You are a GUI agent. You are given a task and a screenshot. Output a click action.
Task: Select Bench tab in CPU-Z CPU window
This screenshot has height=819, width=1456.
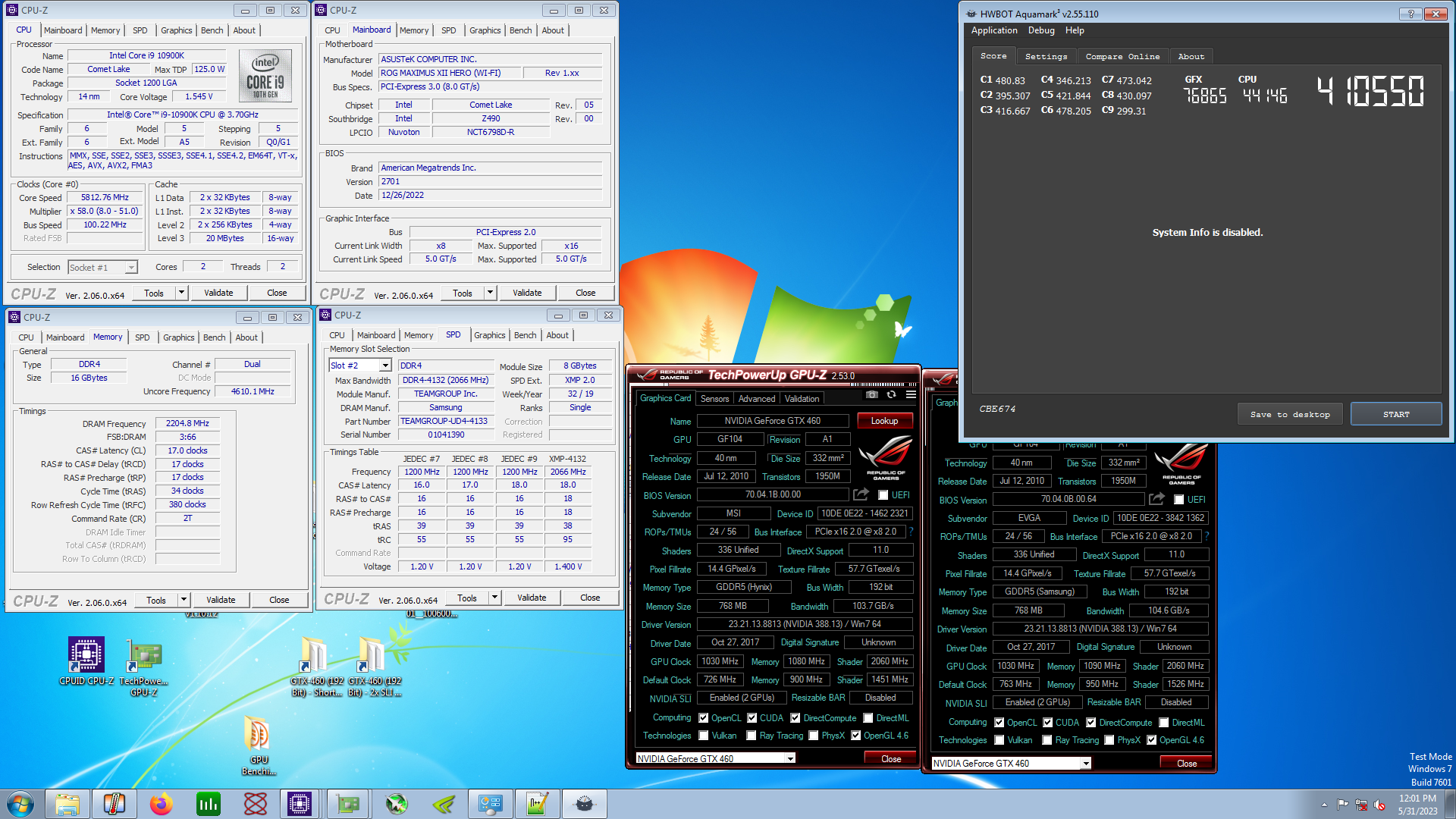pyautogui.click(x=212, y=30)
